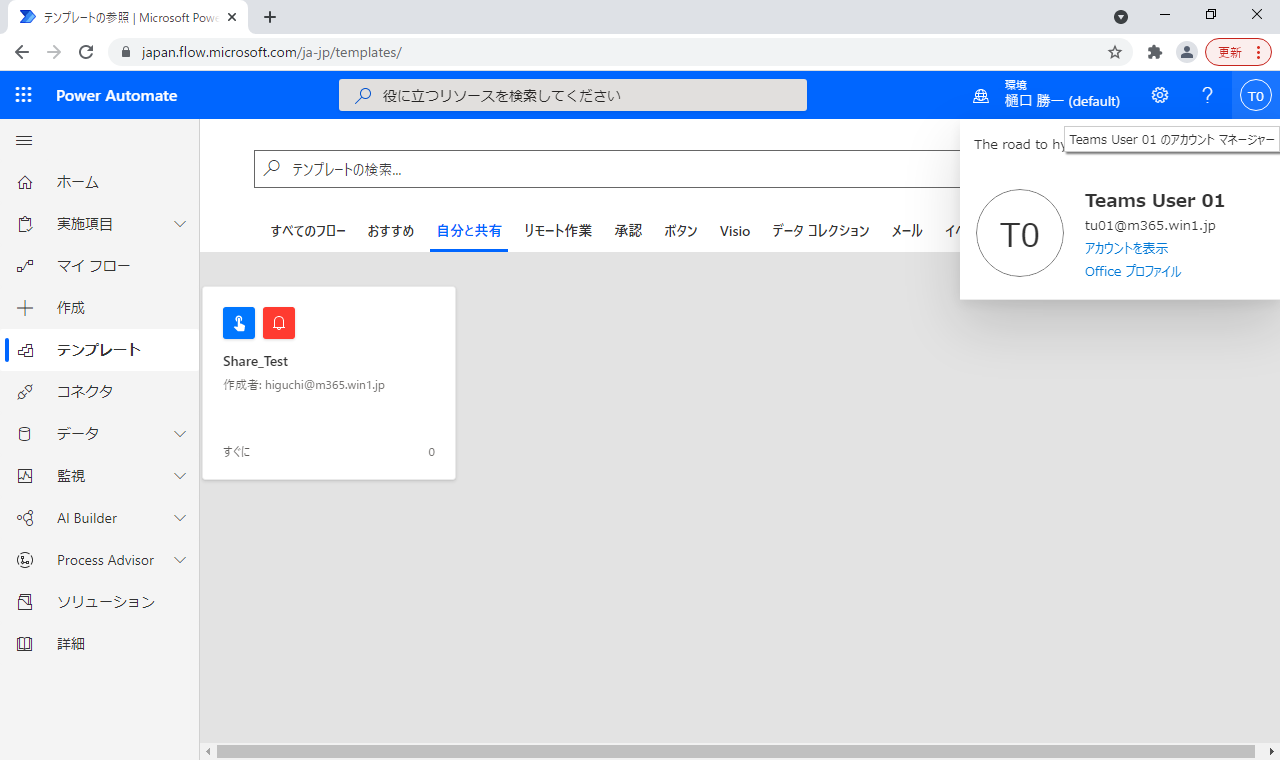
Task: Select the メール tab
Action: (x=907, y=231)
